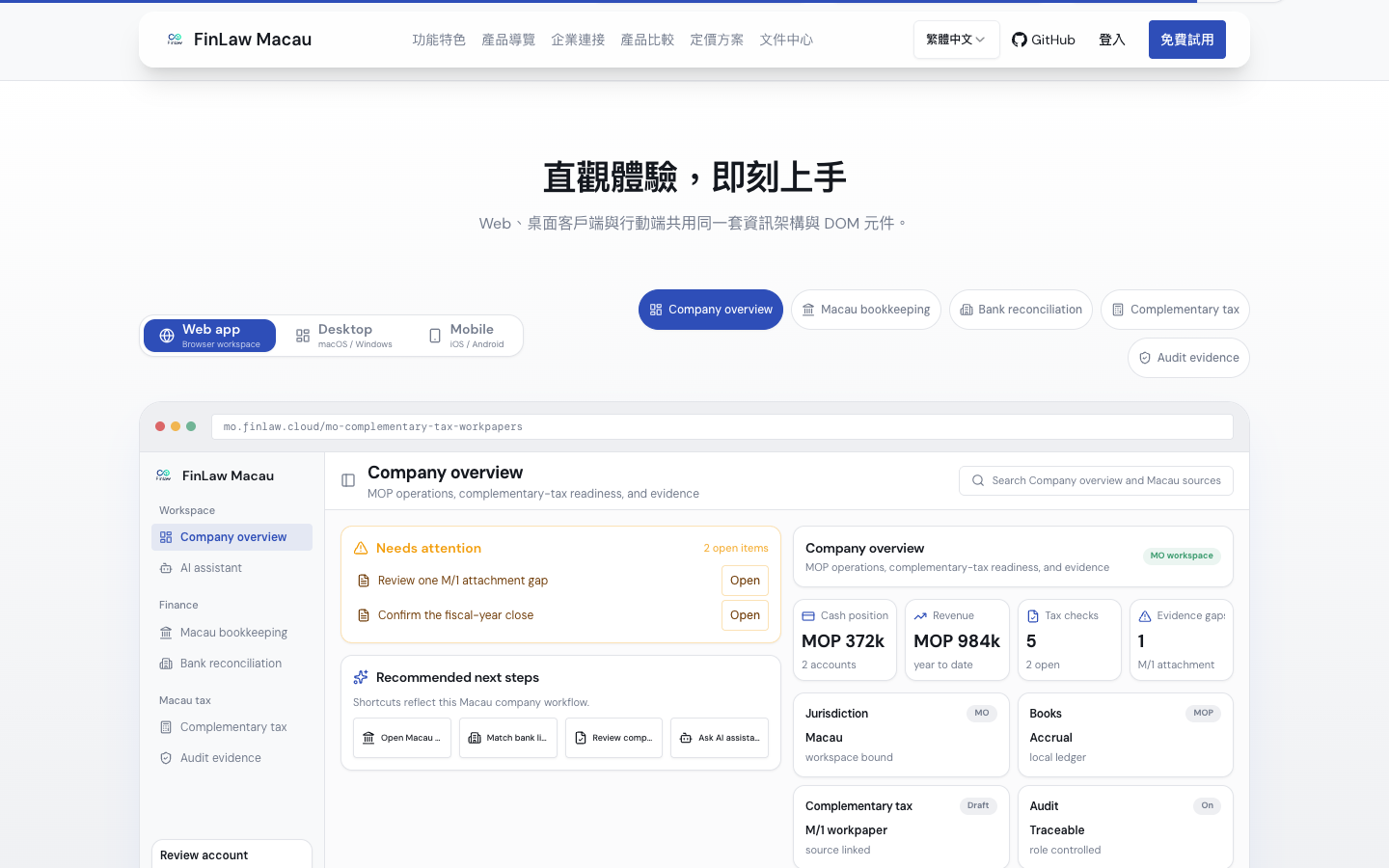Switch to the Mobile iOS / Android tab
Viewport: 1389px width, 868px height.
coord(466,336)
